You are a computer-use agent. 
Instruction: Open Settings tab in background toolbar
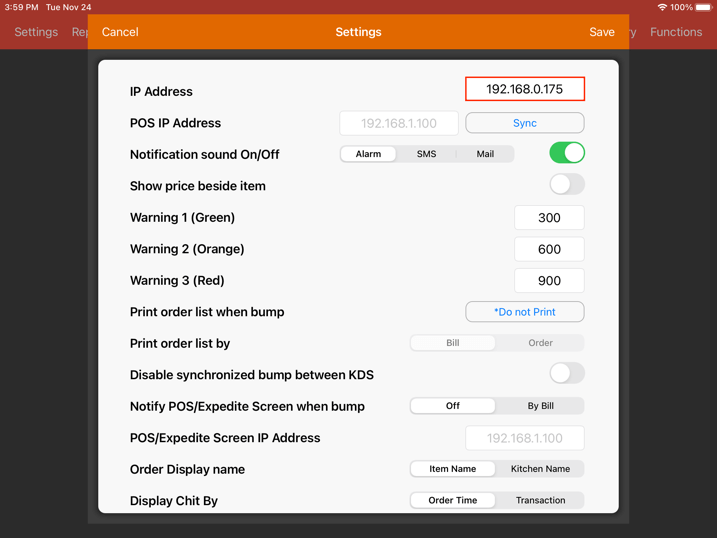point(36,32)
